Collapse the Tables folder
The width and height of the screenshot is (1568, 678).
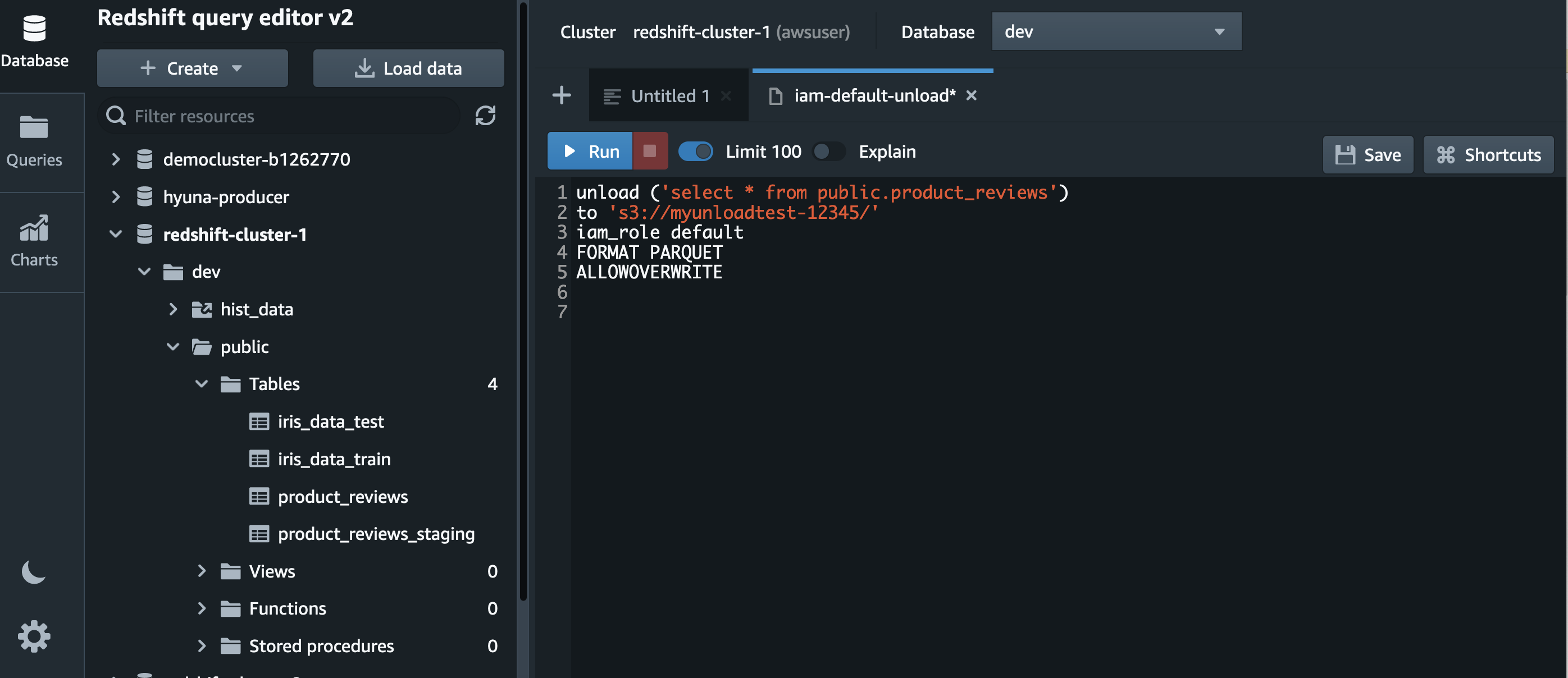coord(202,384)
